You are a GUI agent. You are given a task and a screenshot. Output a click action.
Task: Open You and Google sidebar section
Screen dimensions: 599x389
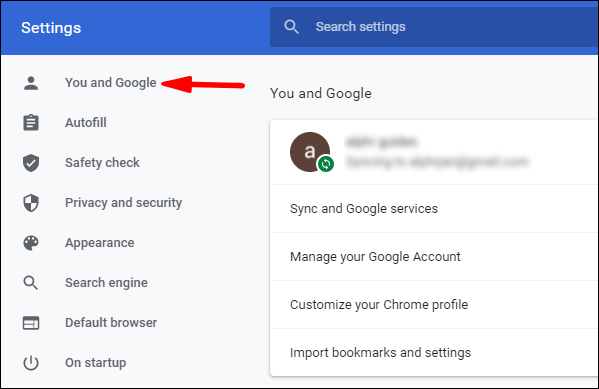pyautogui.click(x=110, y=83)
